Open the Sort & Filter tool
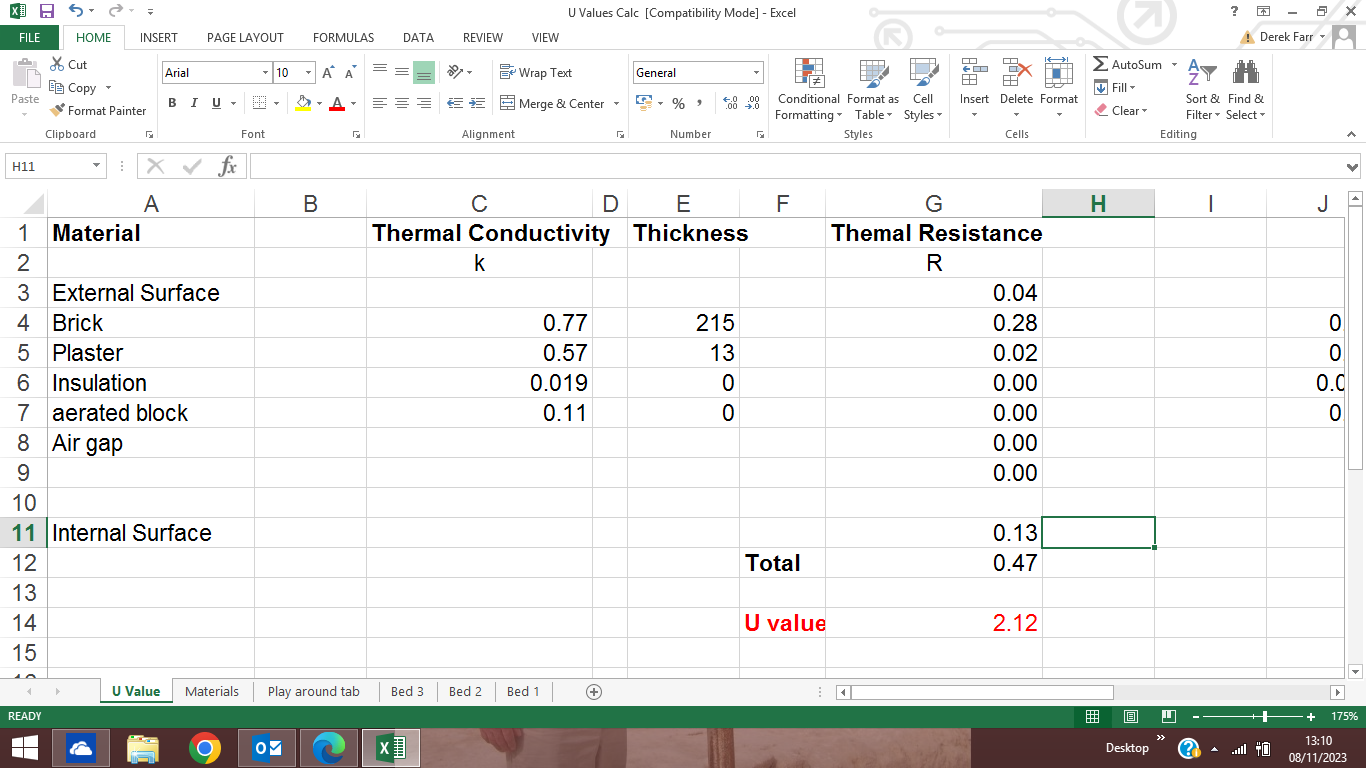 (x=1202, y=90)
